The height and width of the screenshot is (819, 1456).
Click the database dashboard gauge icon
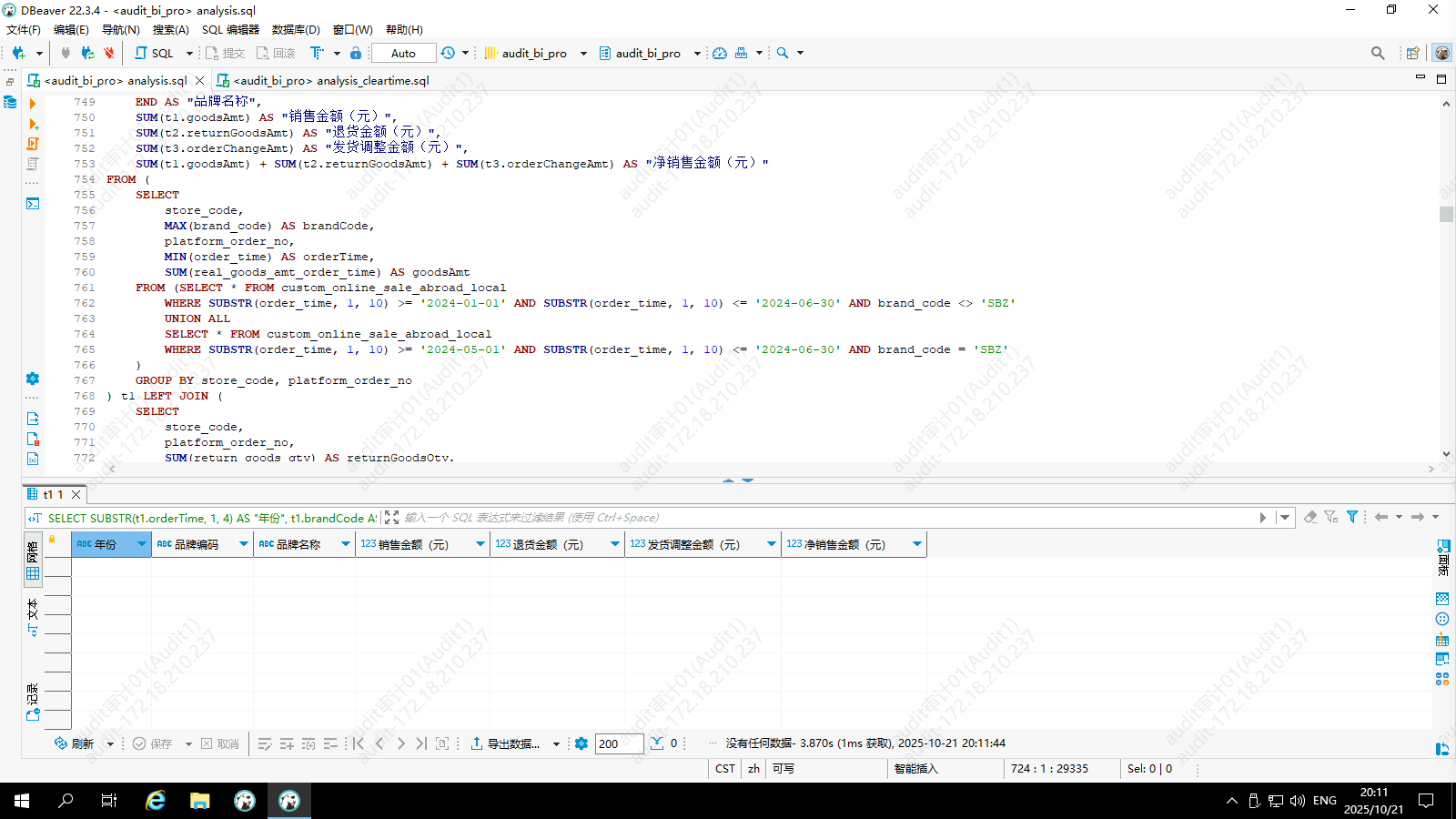(x=720, y=53)
